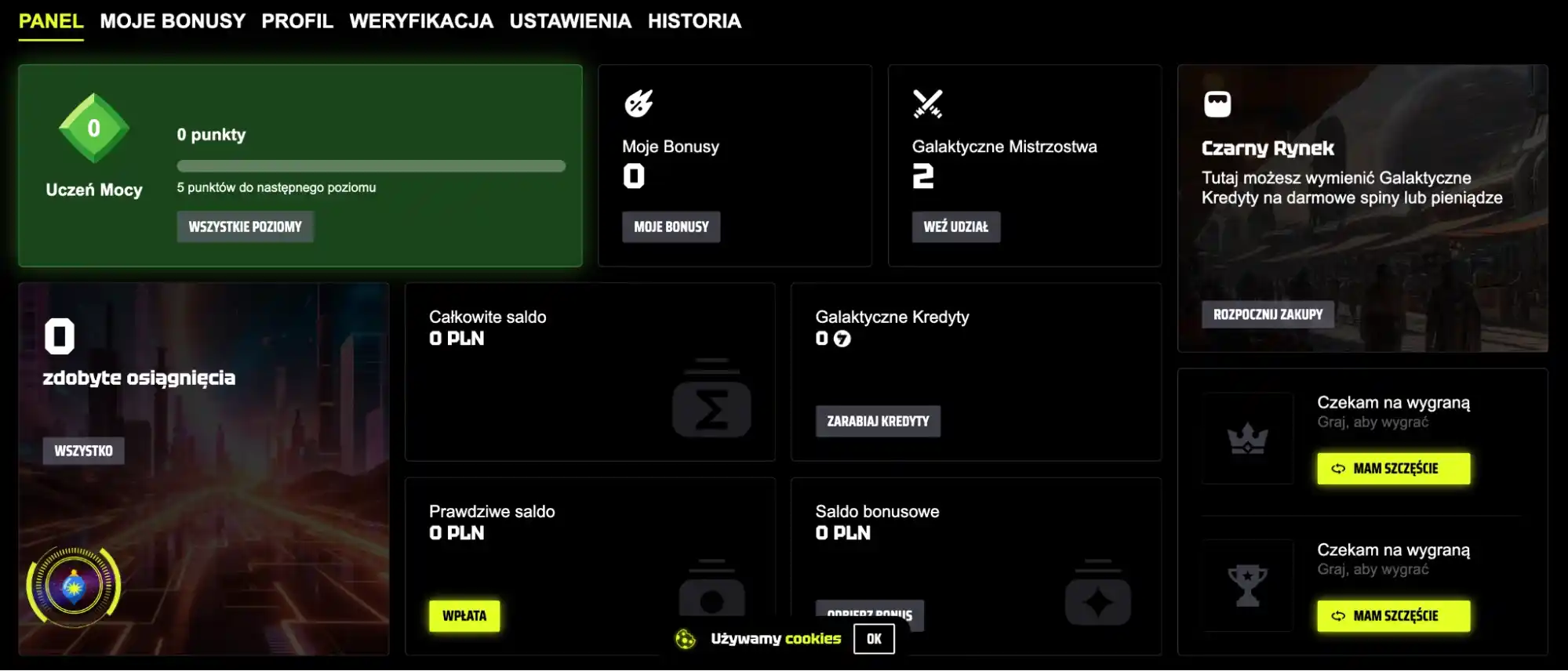Click the green level gem icon
Viewport: 1568px width, 671px height.
tap(93, 129)
